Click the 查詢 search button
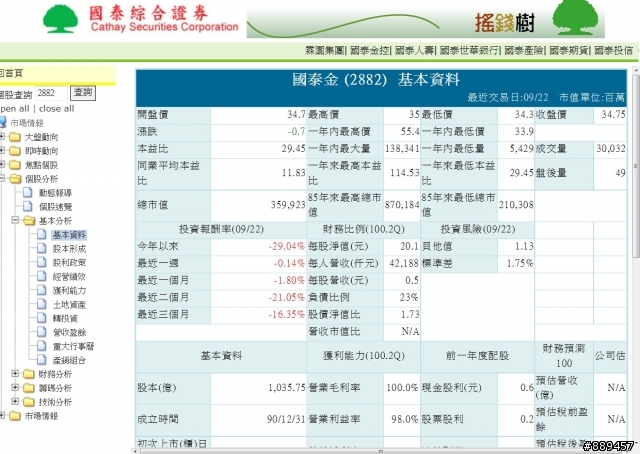 coord(83,93)
